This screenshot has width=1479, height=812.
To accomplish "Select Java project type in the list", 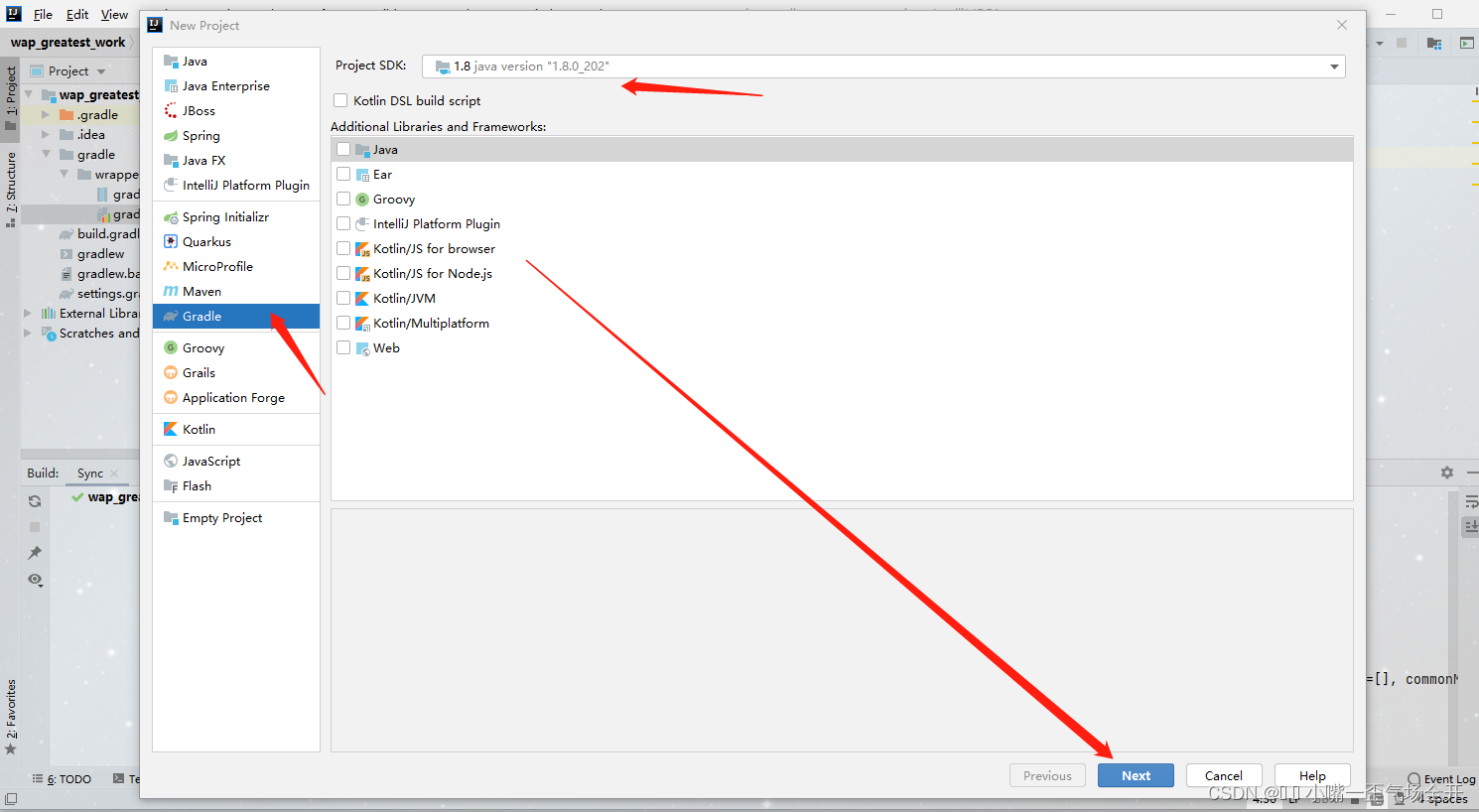I will (236, 62).
